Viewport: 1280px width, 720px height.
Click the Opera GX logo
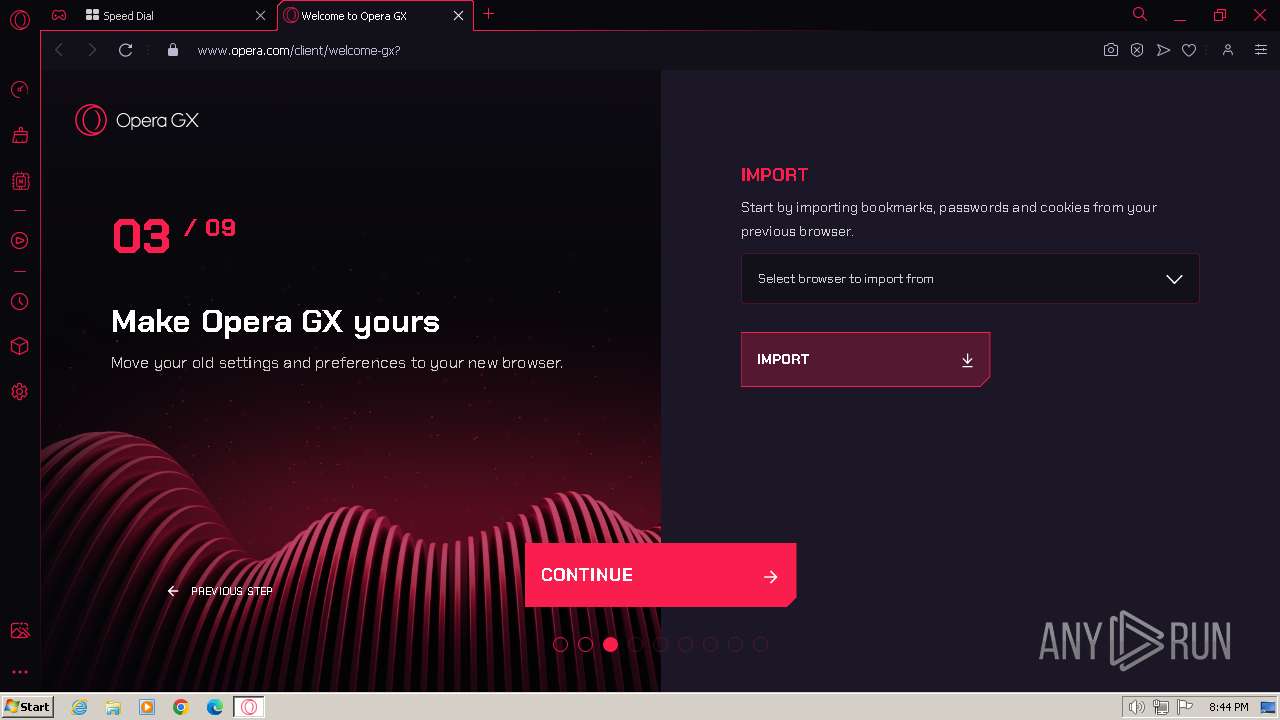pos(137,120)
